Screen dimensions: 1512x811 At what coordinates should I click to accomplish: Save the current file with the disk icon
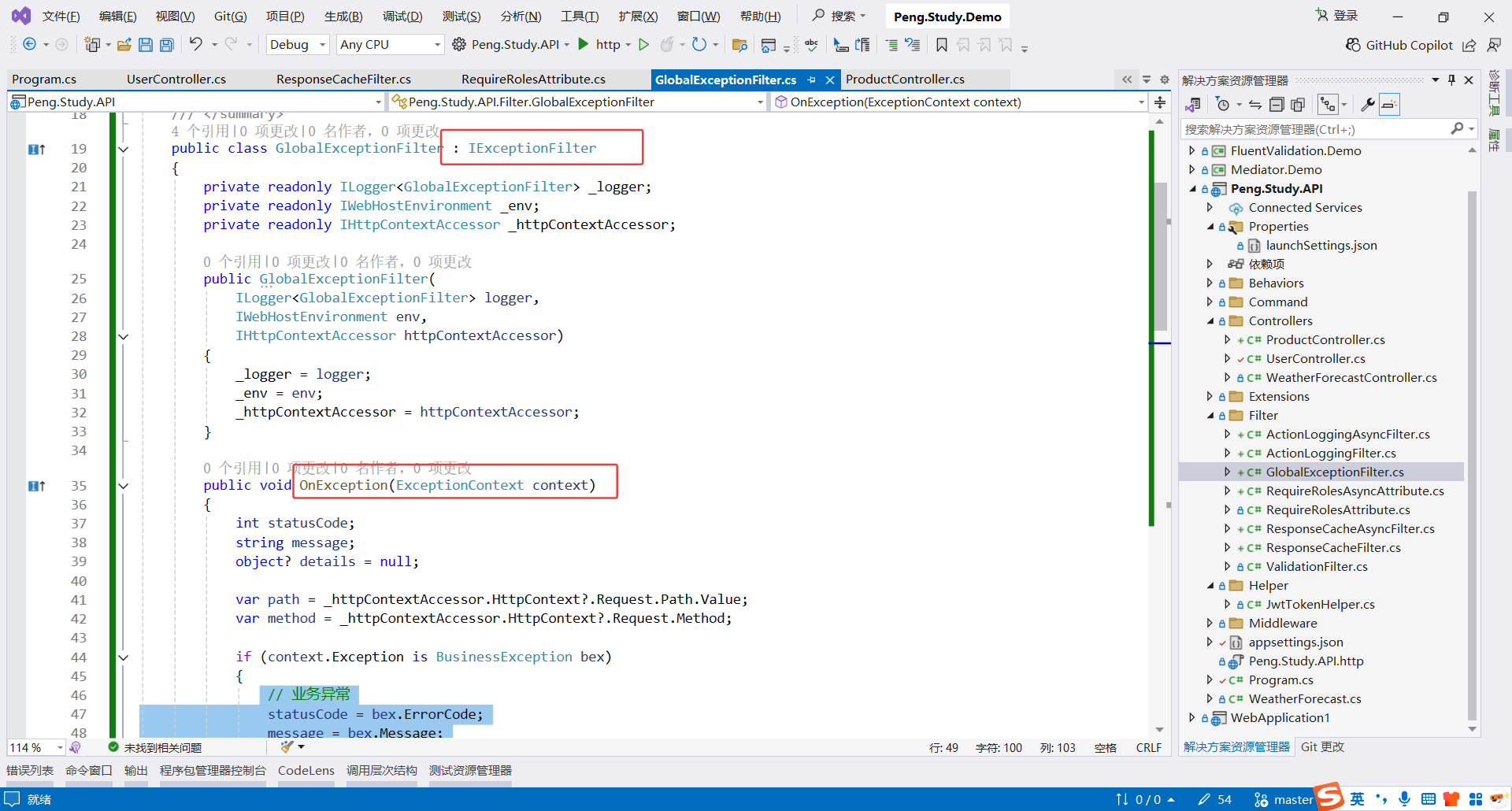coord(146,45)
